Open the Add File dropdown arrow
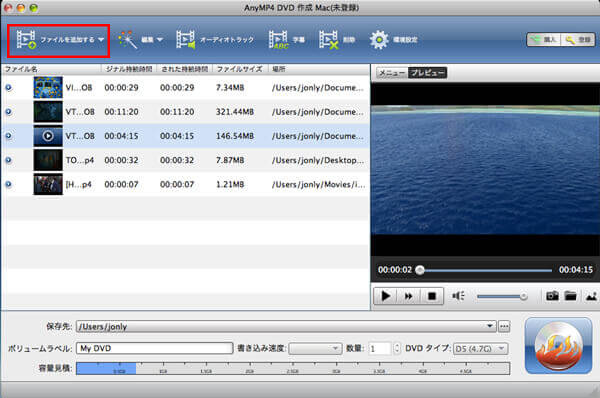600x398 pixels. (101, 40)
